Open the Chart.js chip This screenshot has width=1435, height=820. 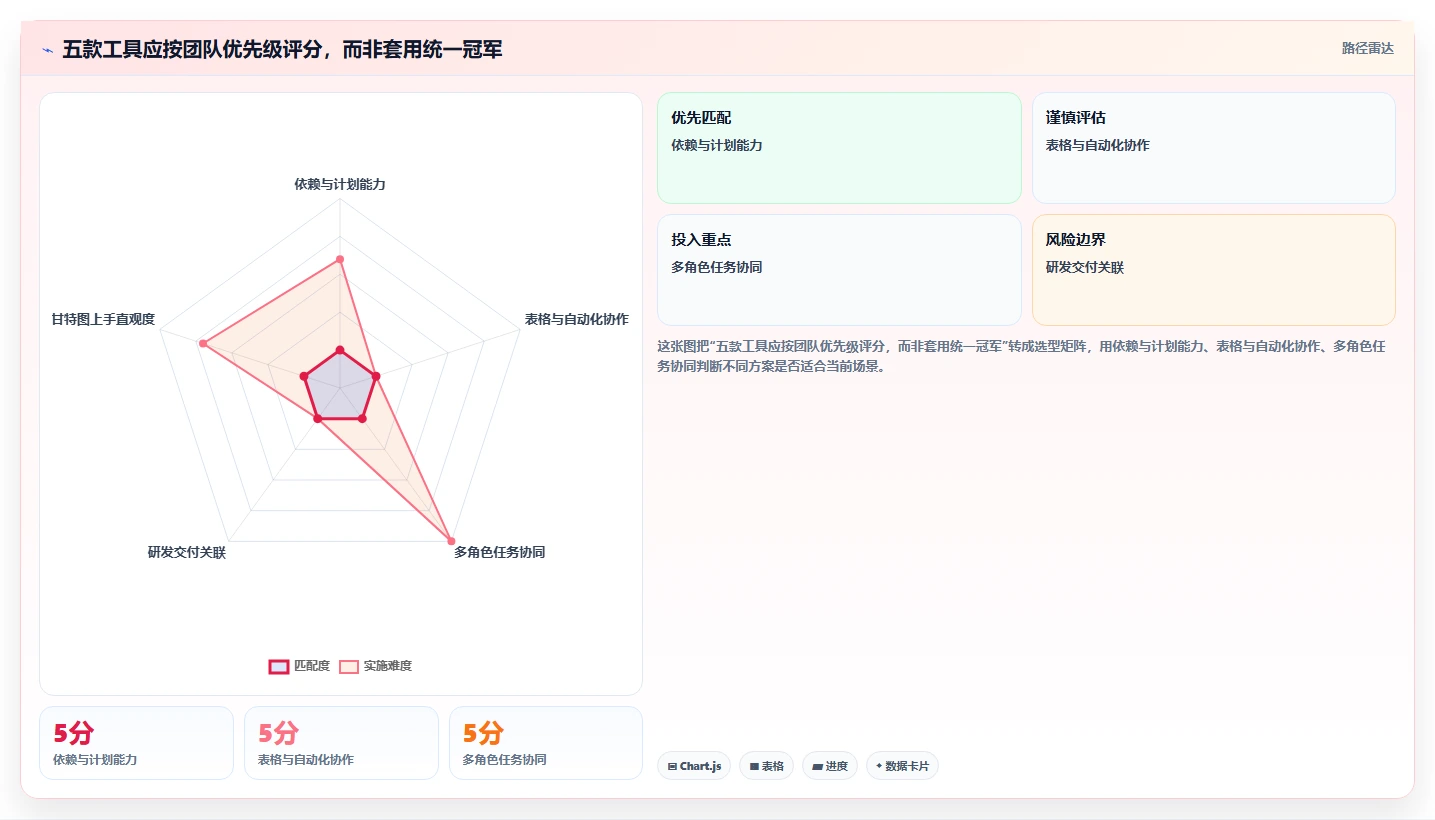[x=694, y=766]
